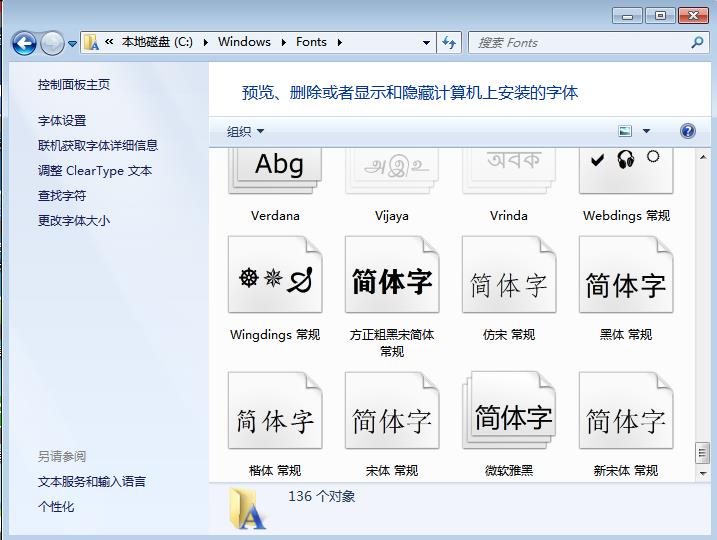717x540 pixels.
Task: Click the 本地磁盘 (C:) breadcrumb segment
Action: coord(157,42)
